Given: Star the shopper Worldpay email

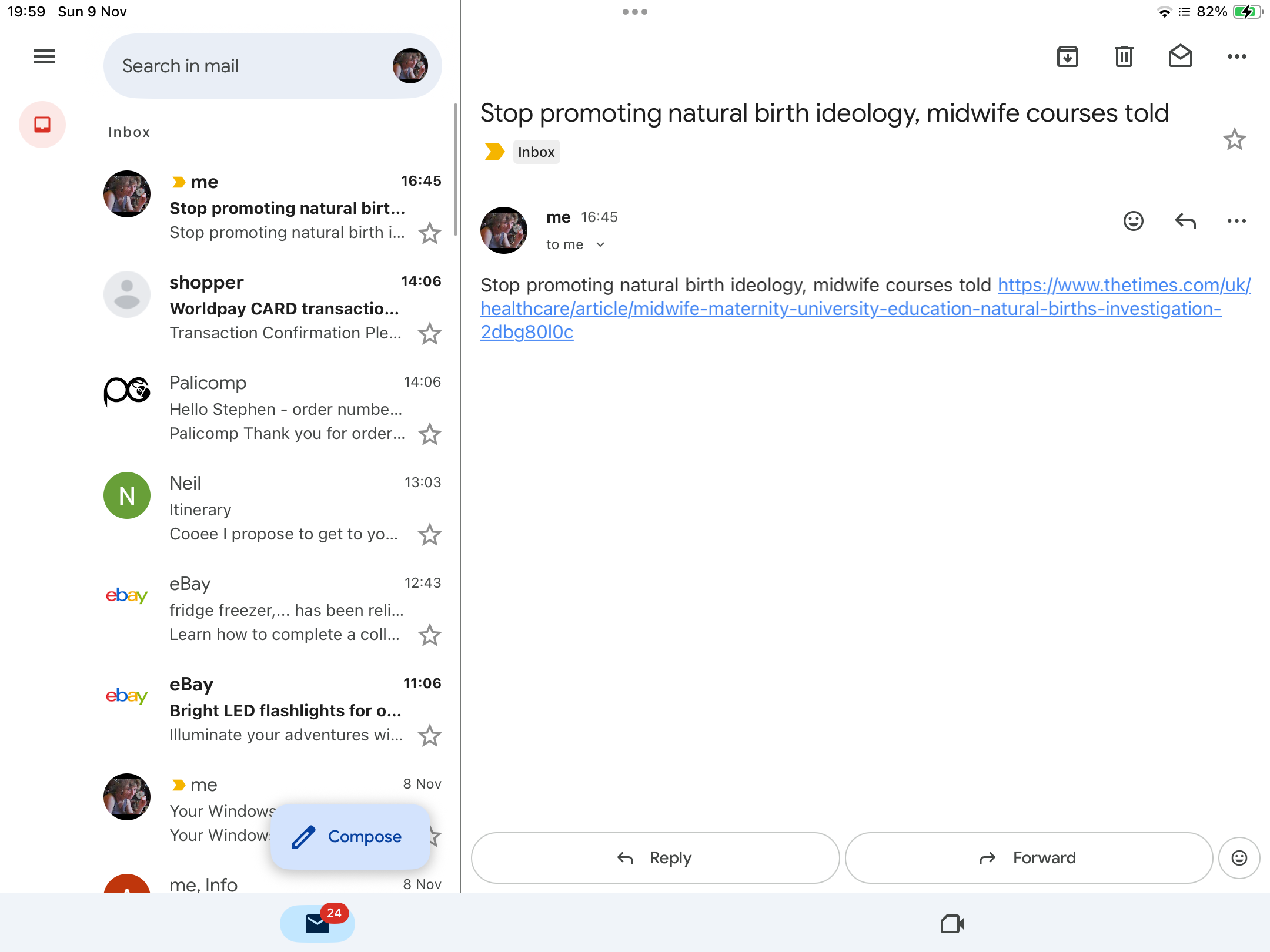Looking at the screenshot, I should point(430,334).
